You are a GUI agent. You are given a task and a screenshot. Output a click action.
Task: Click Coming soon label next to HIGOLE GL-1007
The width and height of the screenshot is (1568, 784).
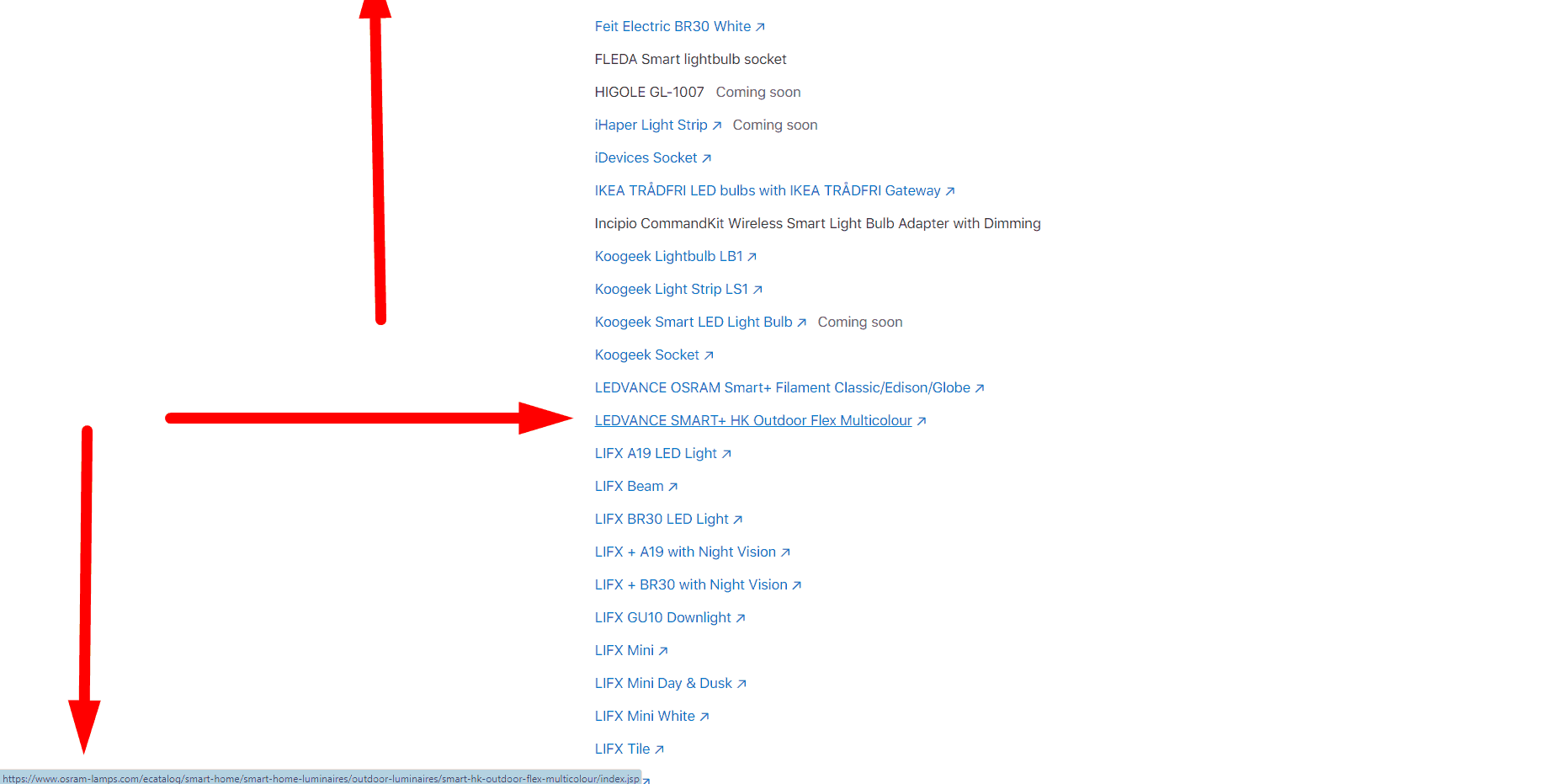[758, 92]
